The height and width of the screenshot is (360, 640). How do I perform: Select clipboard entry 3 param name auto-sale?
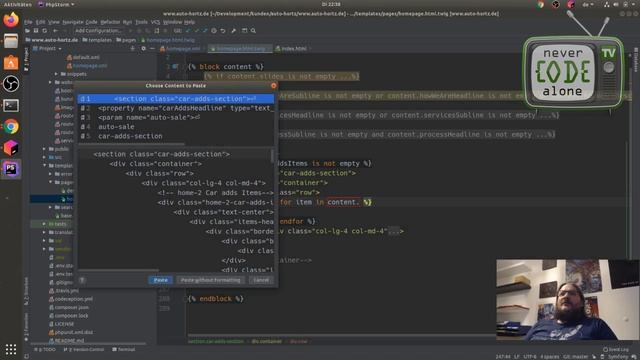[x=176, y=118]
